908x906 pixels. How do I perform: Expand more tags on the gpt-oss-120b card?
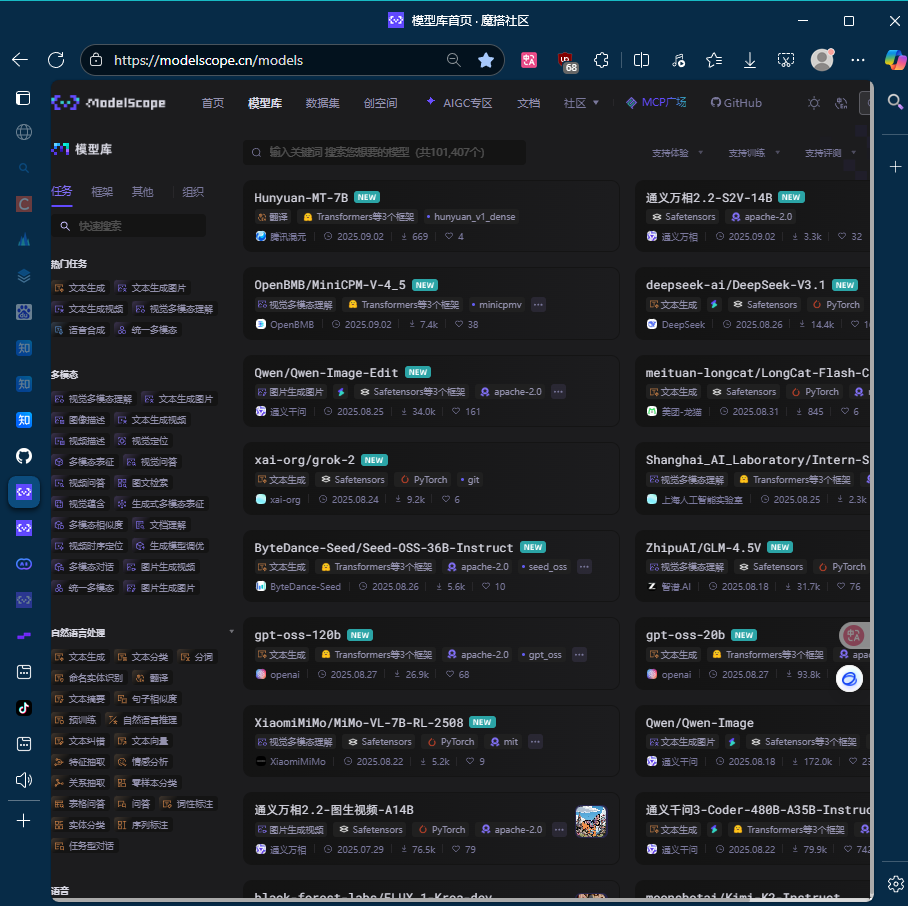pos(579,654)
